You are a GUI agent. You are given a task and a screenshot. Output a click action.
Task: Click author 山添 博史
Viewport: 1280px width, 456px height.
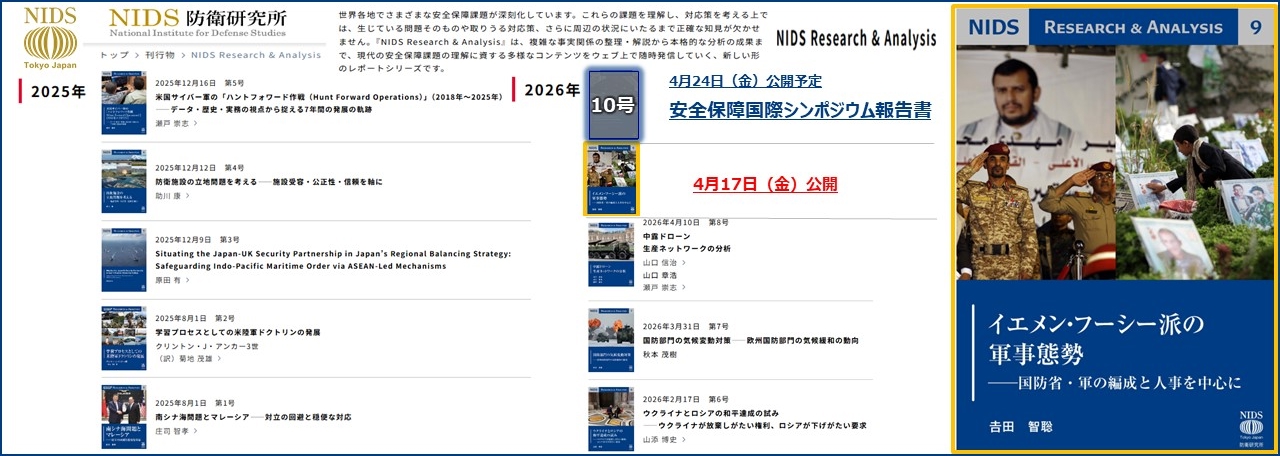pos(663,438)
